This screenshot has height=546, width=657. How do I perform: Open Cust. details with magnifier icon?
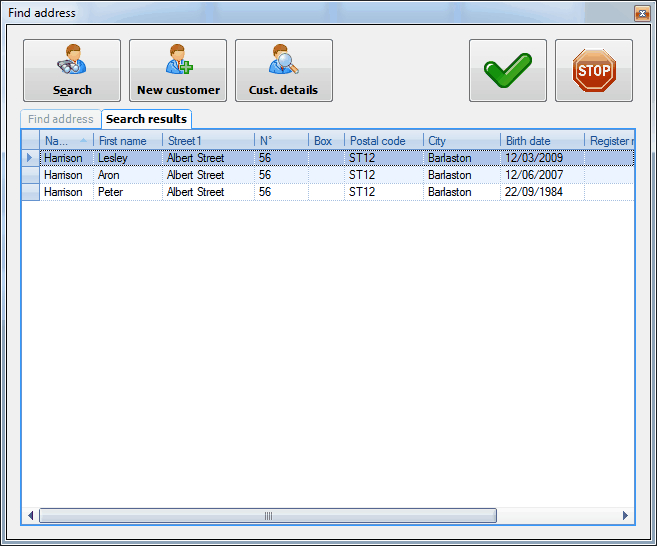(x=283, y=70)
